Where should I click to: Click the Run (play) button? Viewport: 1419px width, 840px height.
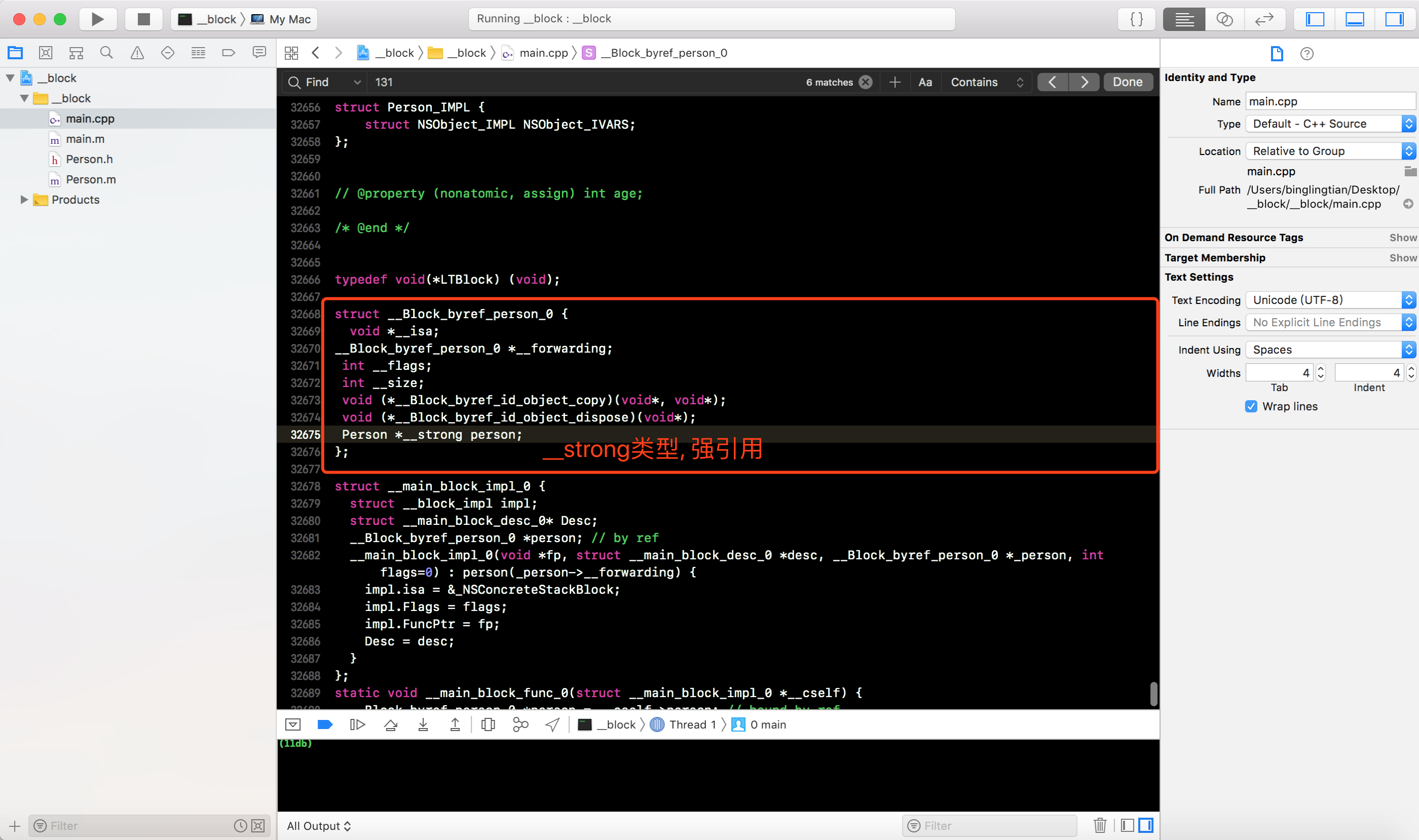point(97,19)
